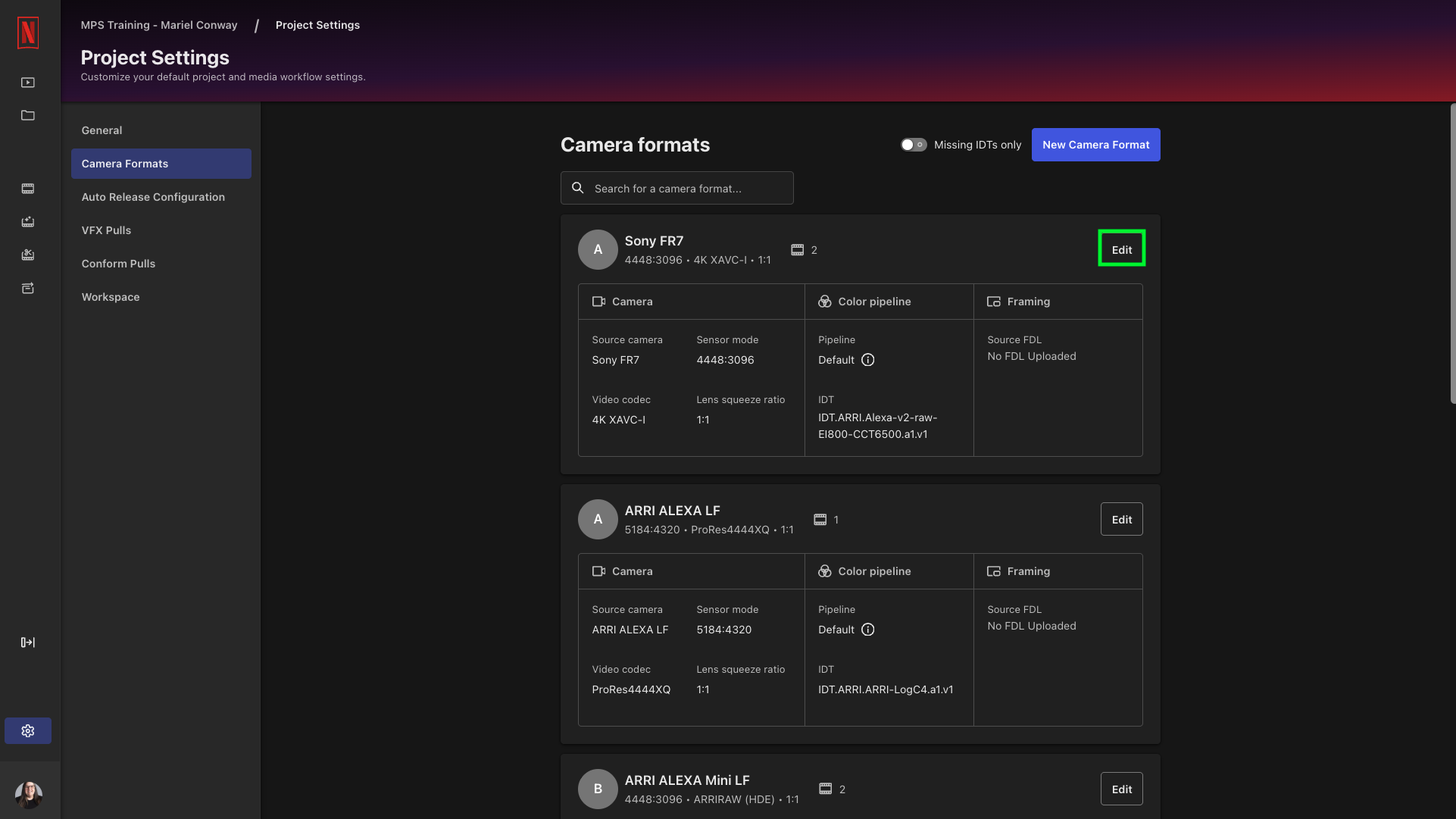Edit the ARRI ALEXA LF camera format

(x=1122, y=519)
